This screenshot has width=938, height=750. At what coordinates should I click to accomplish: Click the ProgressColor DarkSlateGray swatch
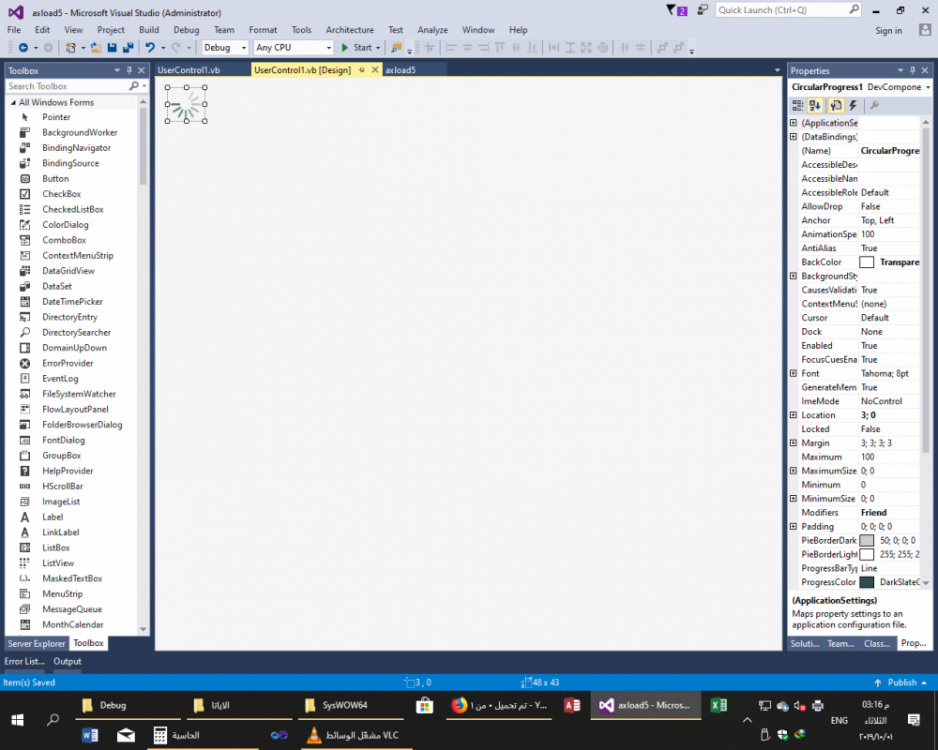click(866, 583)
